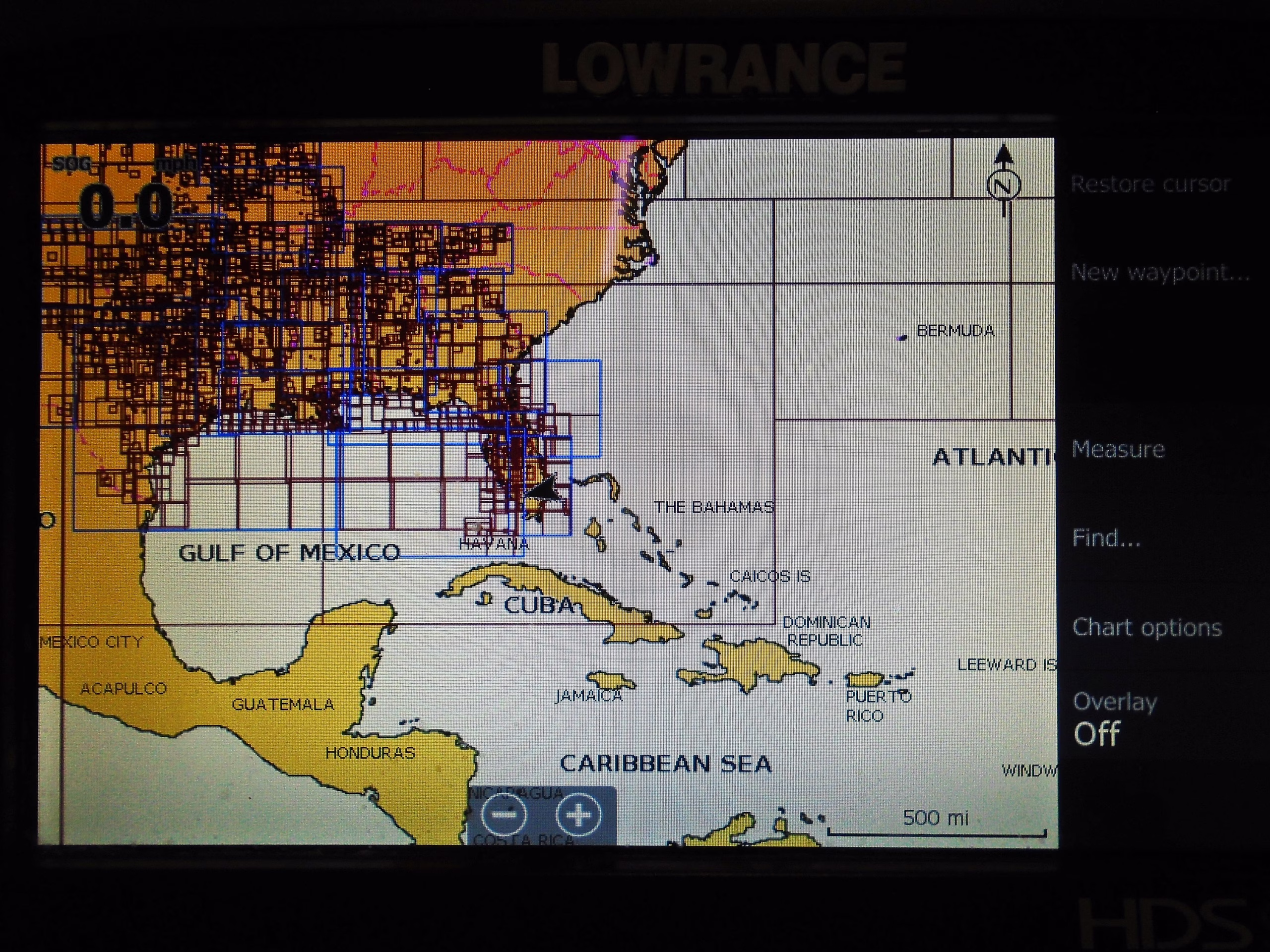The height and width of the screenshot is (952, 1270).
Task: Tap the ATLANTIC ocean label
Action: click(x=994, y=457)
